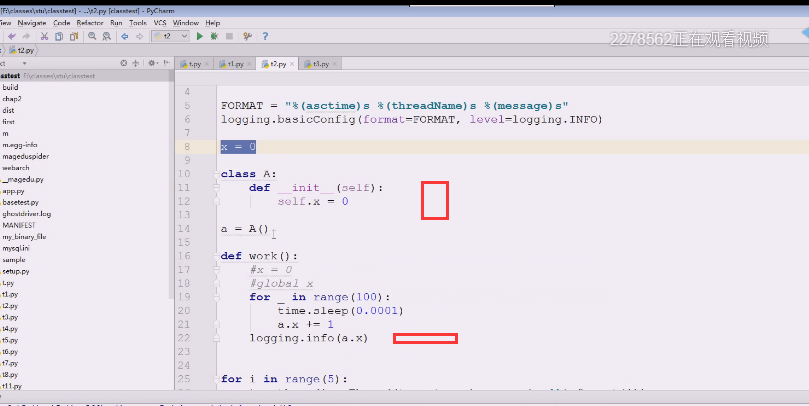
Task: Run t2 with the green play icon
Action: pyautogui.click(x=200, y=36)
